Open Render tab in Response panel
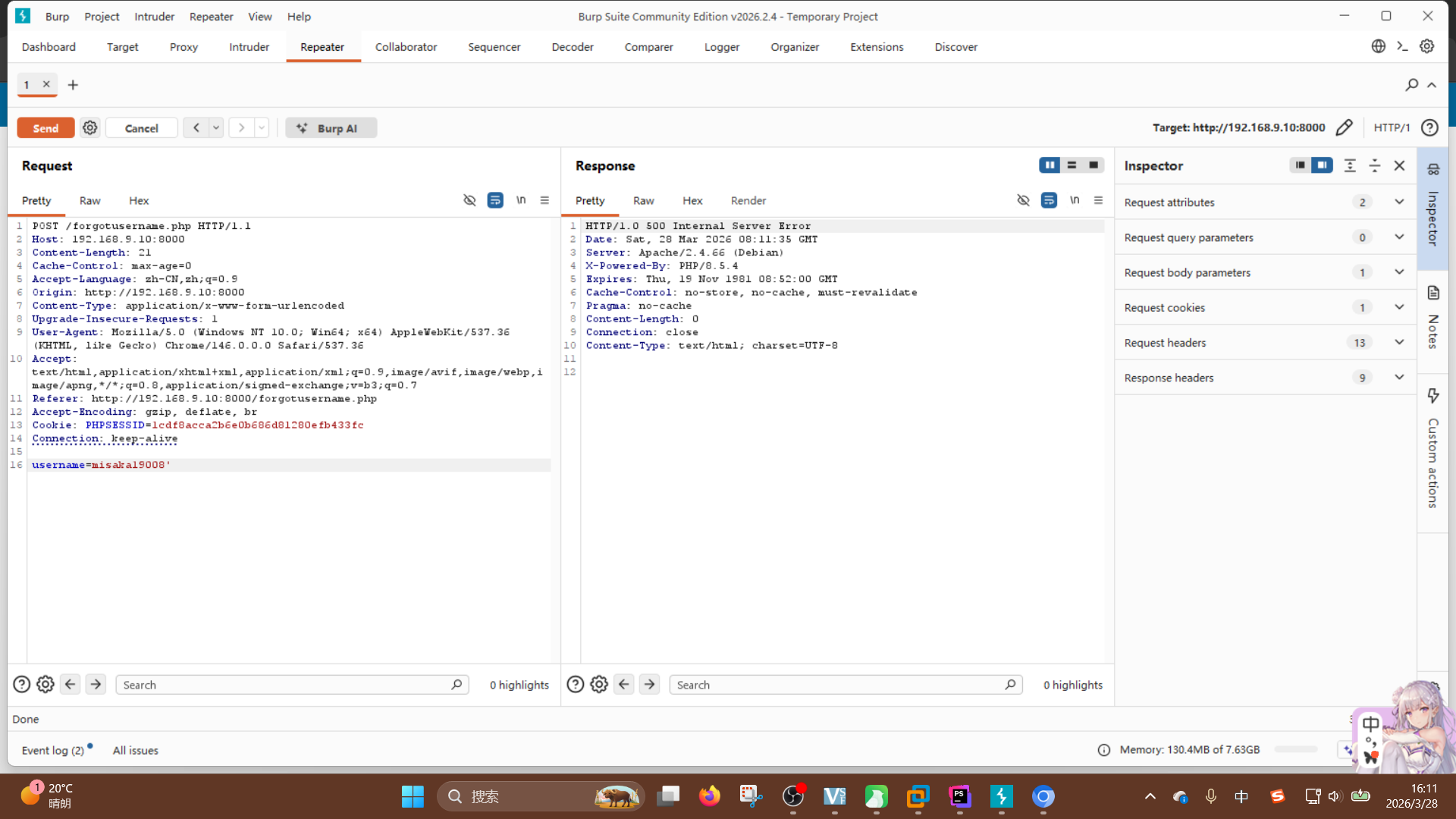Image resolution: width=1456 pixels, height=819 pixels. [748, 201]
